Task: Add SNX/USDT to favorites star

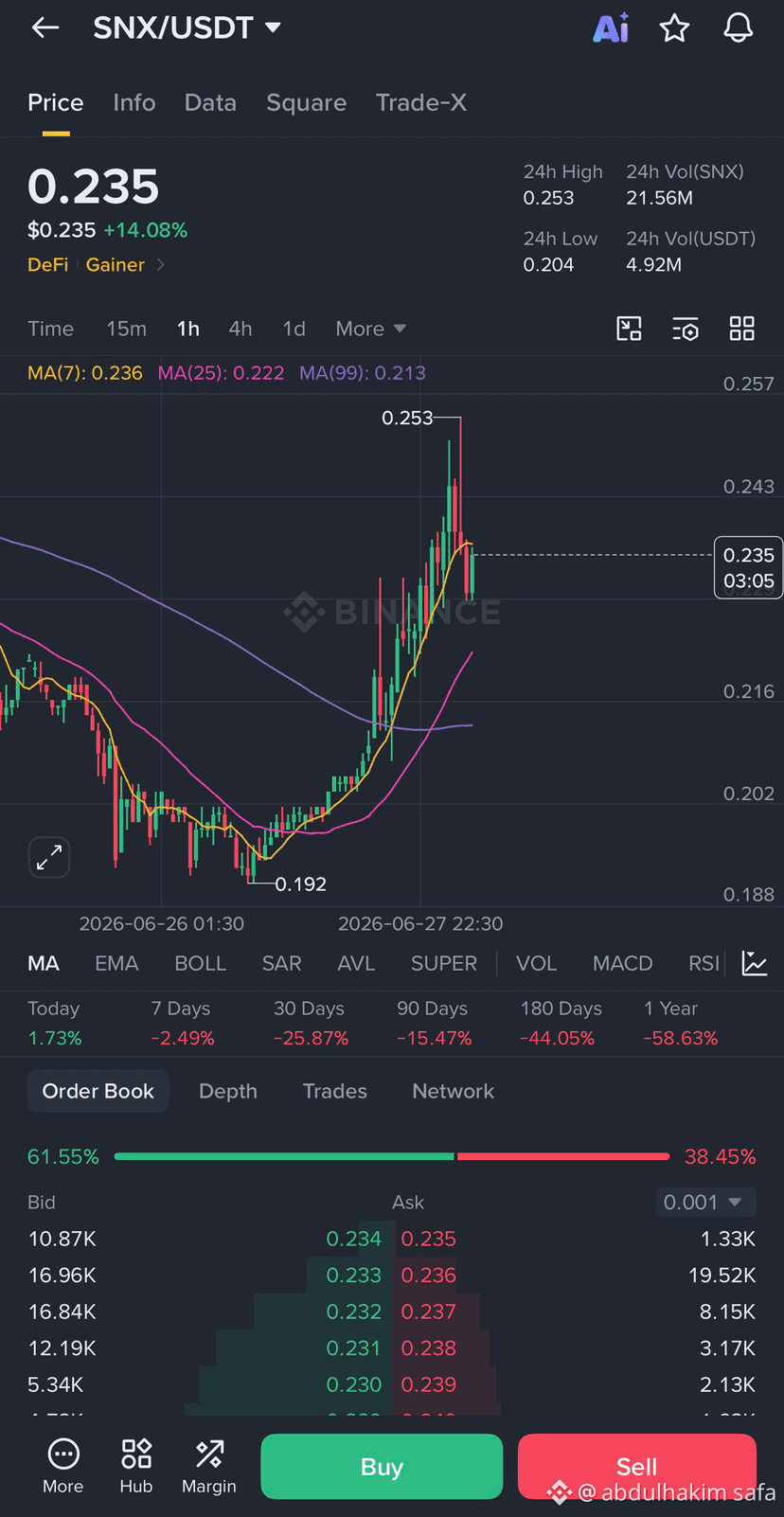Action: tap(674, 28)
